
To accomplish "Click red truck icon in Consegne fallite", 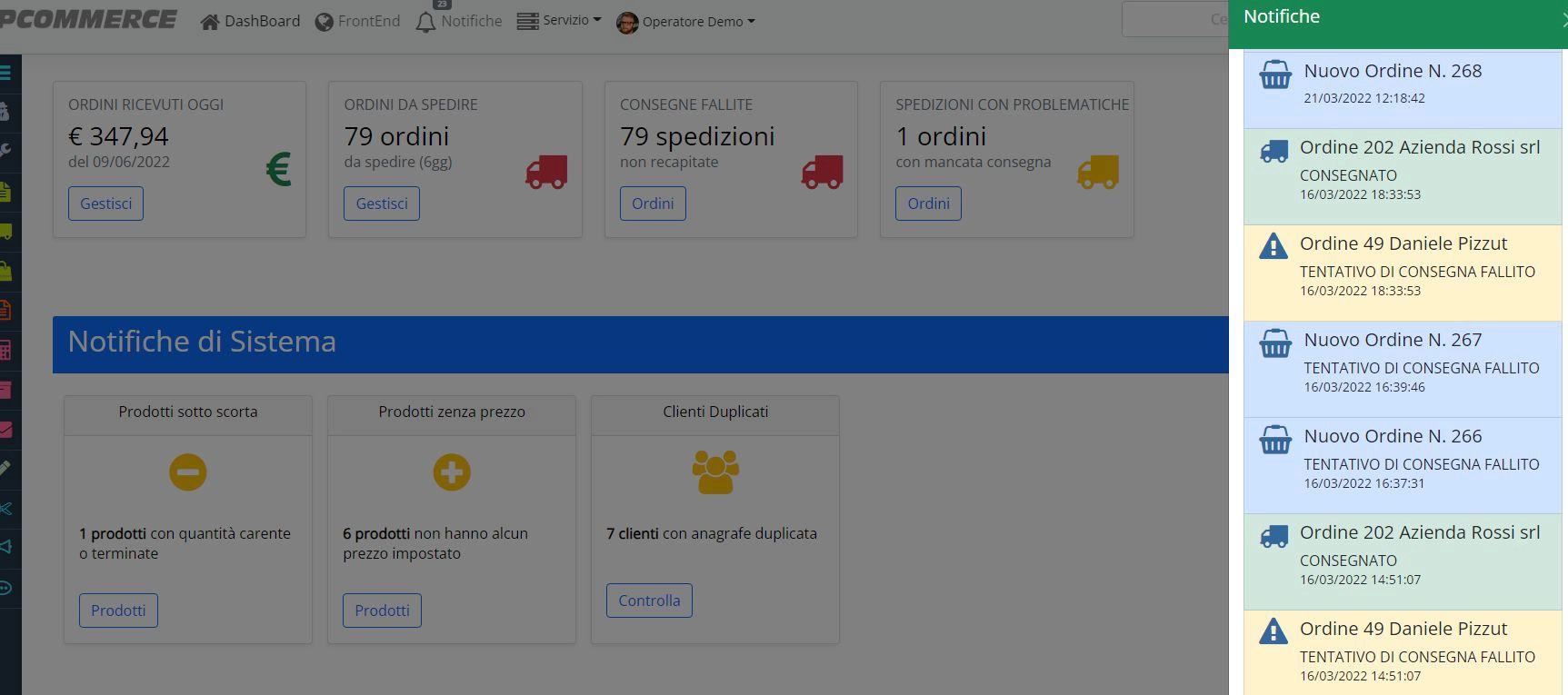I will point(822,172).
